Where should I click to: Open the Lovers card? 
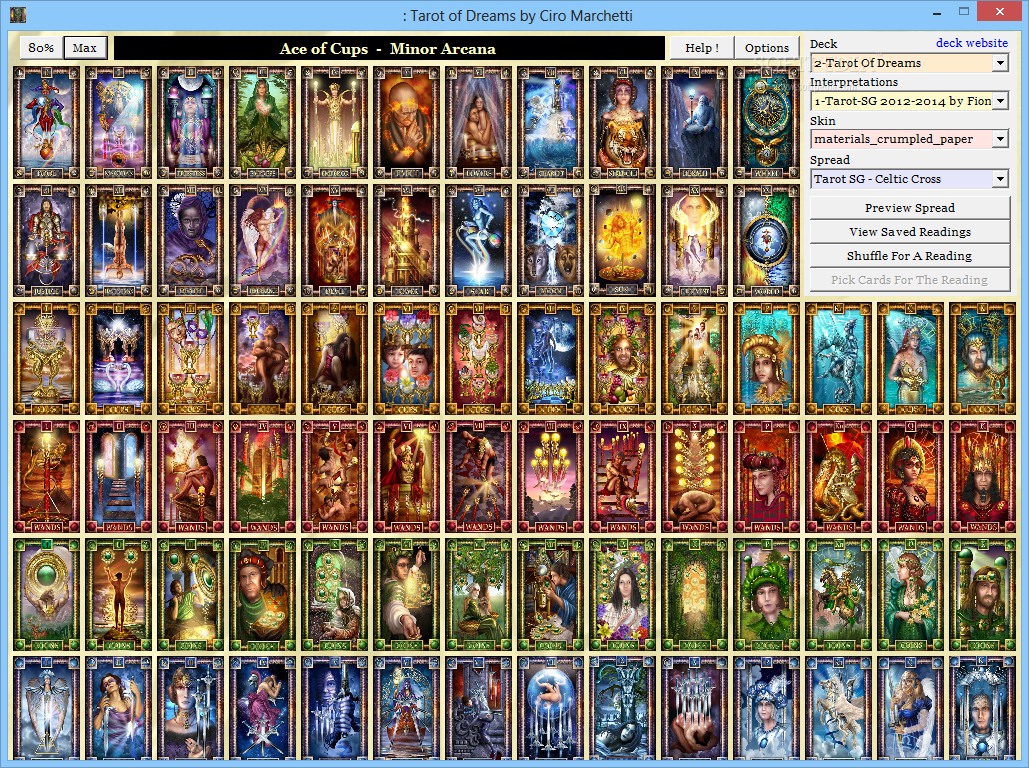(479, 122)
